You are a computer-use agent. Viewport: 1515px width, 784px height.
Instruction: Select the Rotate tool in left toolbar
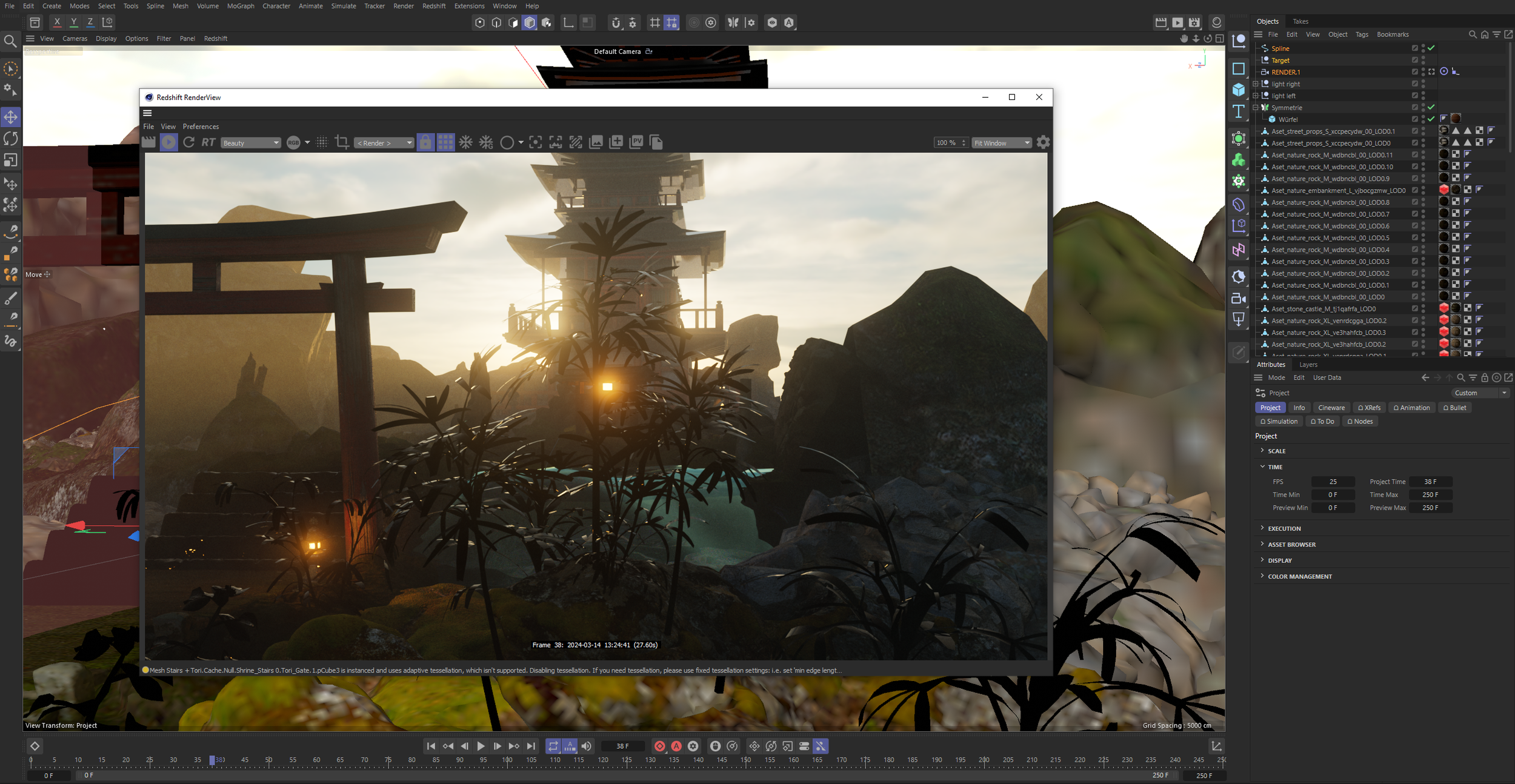pos(11,139)
